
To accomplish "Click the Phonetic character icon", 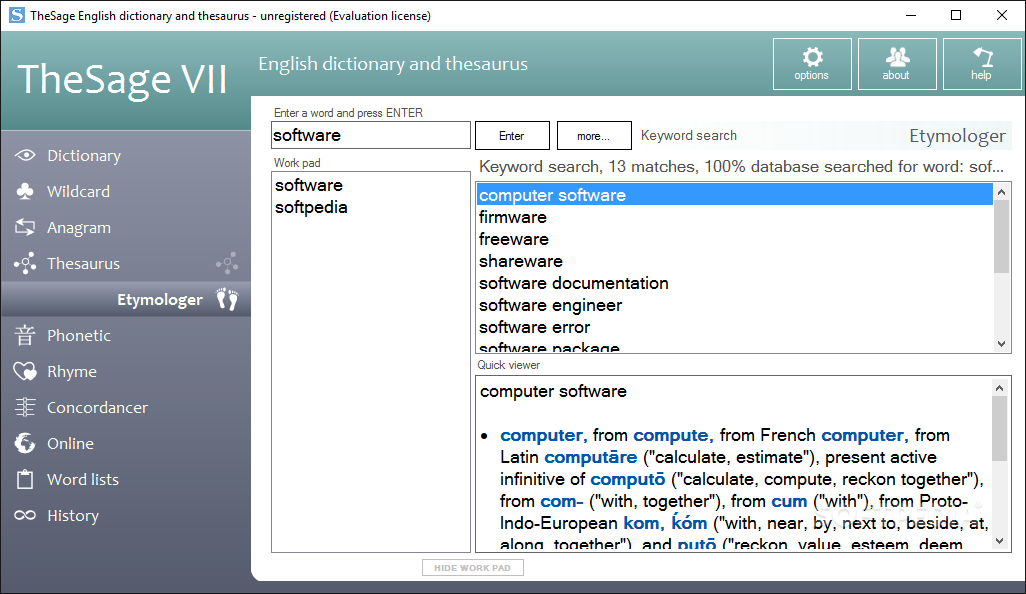I will [25, 335].
